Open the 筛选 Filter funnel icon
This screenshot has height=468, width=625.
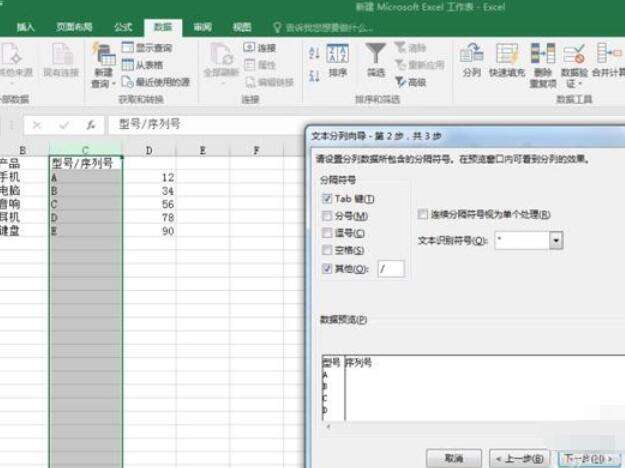coord(375,53)
